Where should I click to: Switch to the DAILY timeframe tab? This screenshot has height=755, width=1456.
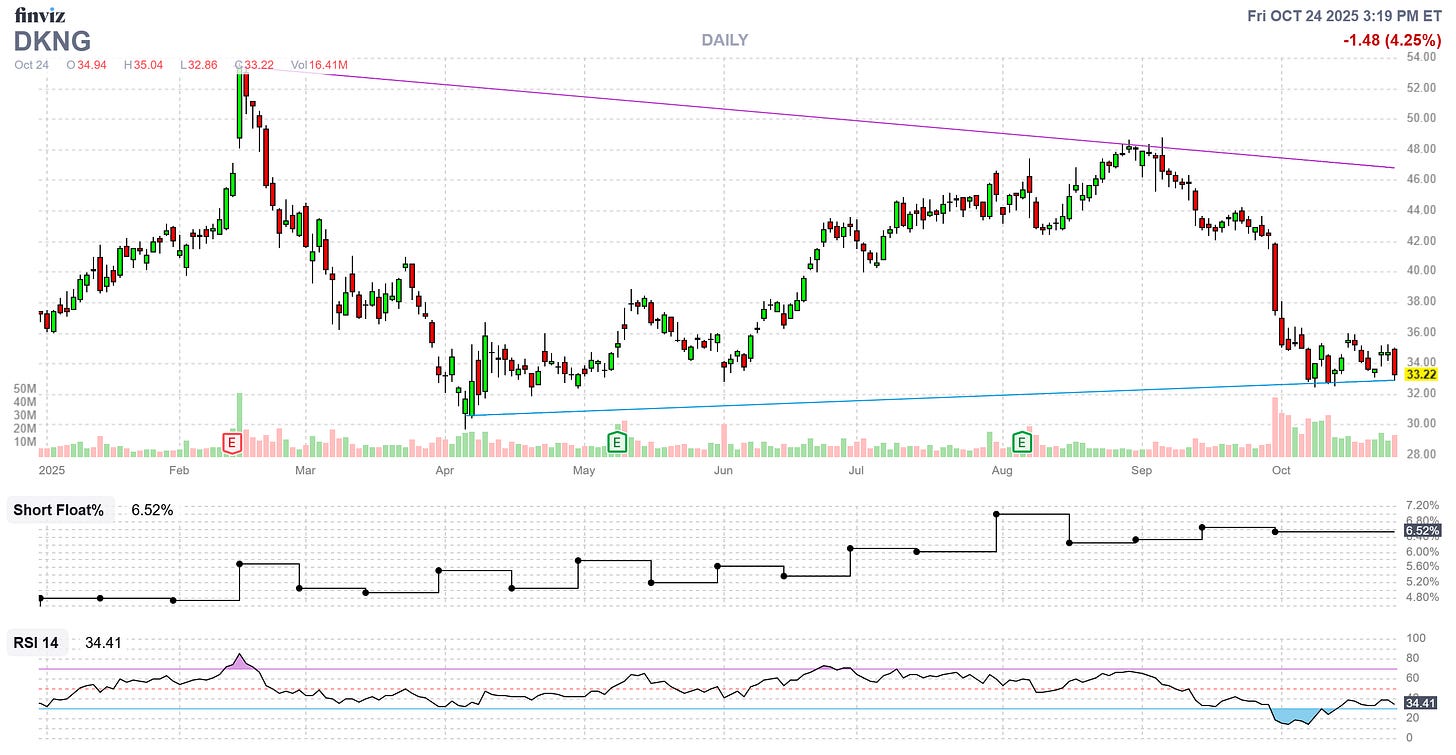click(724, 40)
